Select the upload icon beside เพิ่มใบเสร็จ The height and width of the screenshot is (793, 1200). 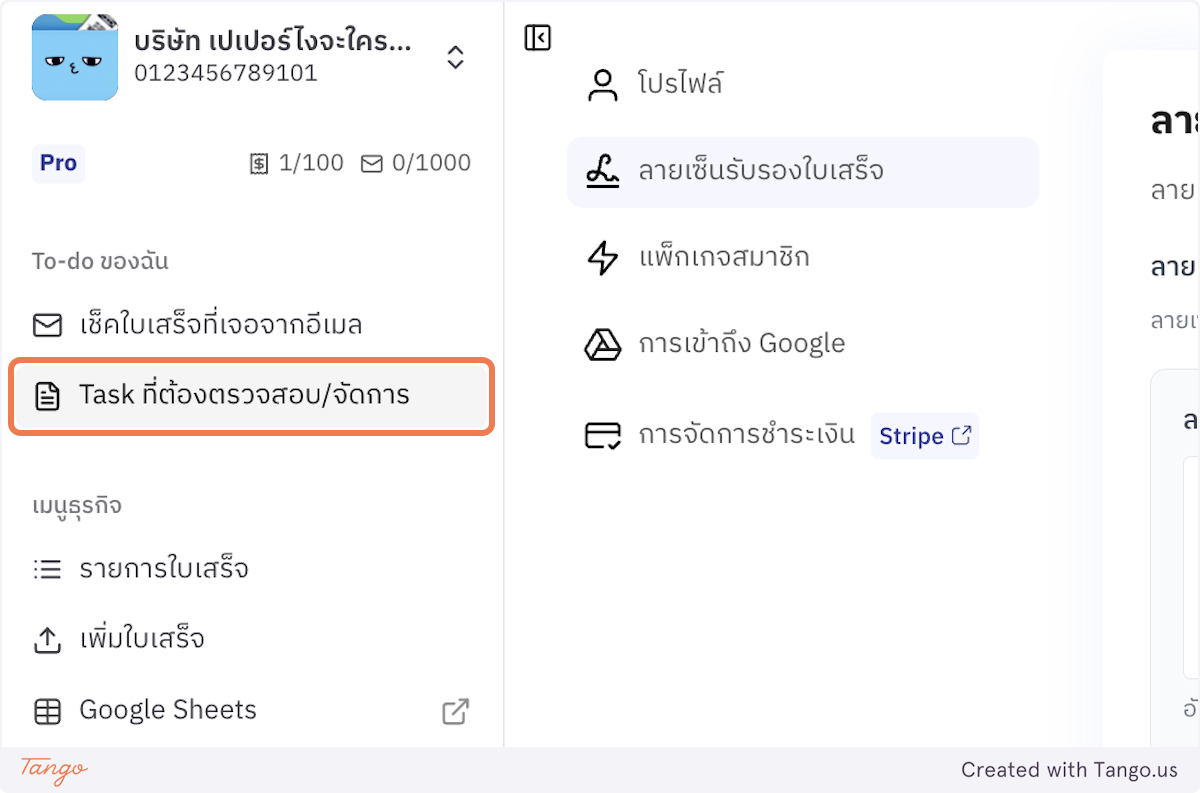(x=47, y=639)
